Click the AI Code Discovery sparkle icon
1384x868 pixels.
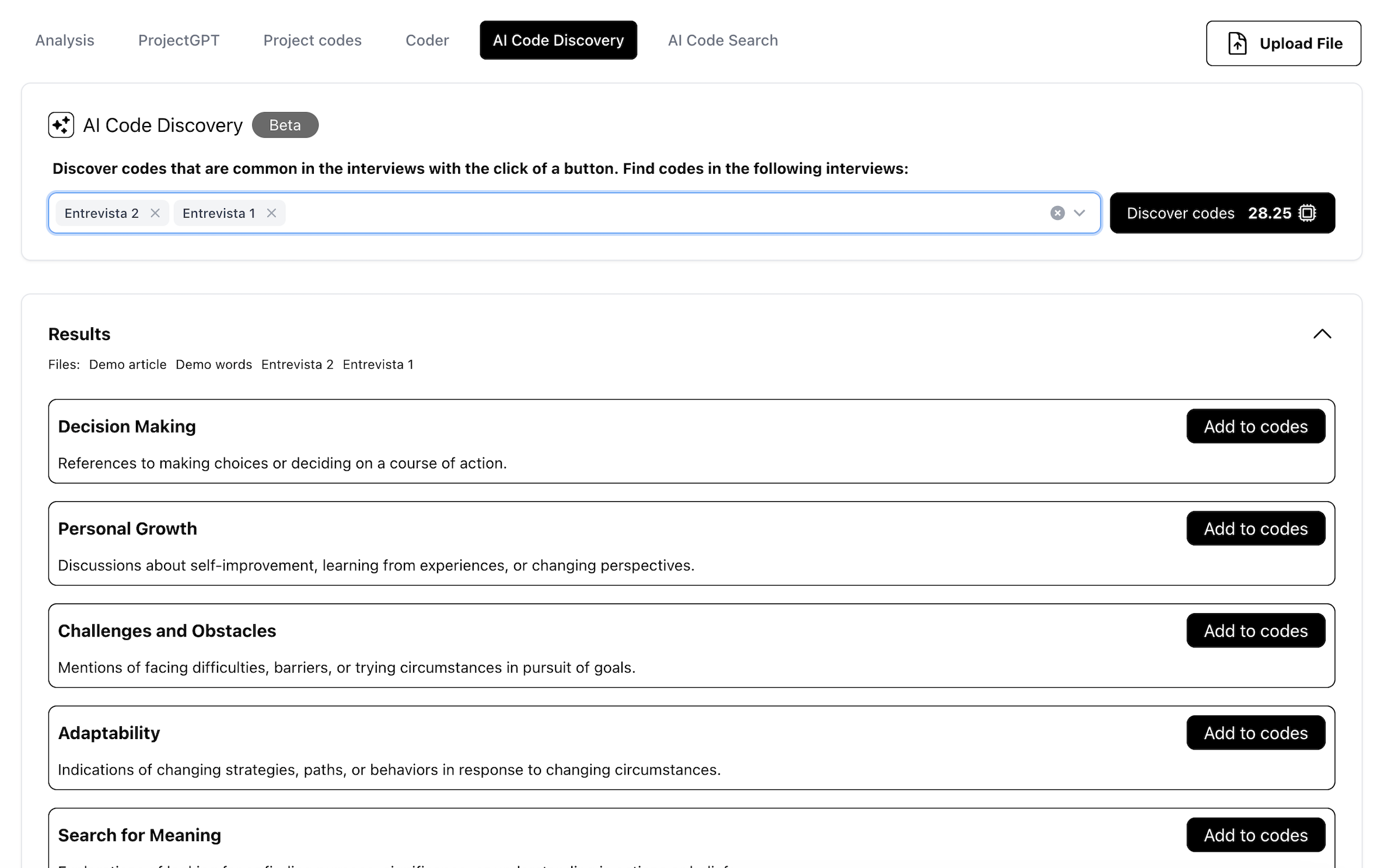(x=61, y=125)
